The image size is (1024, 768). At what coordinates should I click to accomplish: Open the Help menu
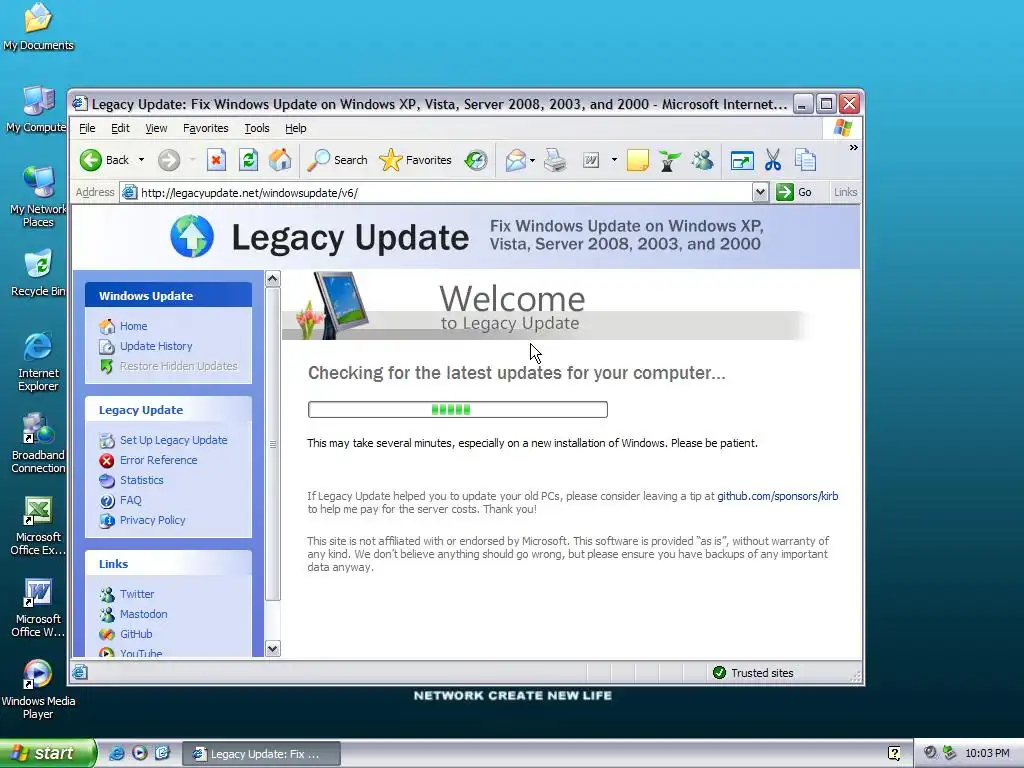tap(296, 128)
